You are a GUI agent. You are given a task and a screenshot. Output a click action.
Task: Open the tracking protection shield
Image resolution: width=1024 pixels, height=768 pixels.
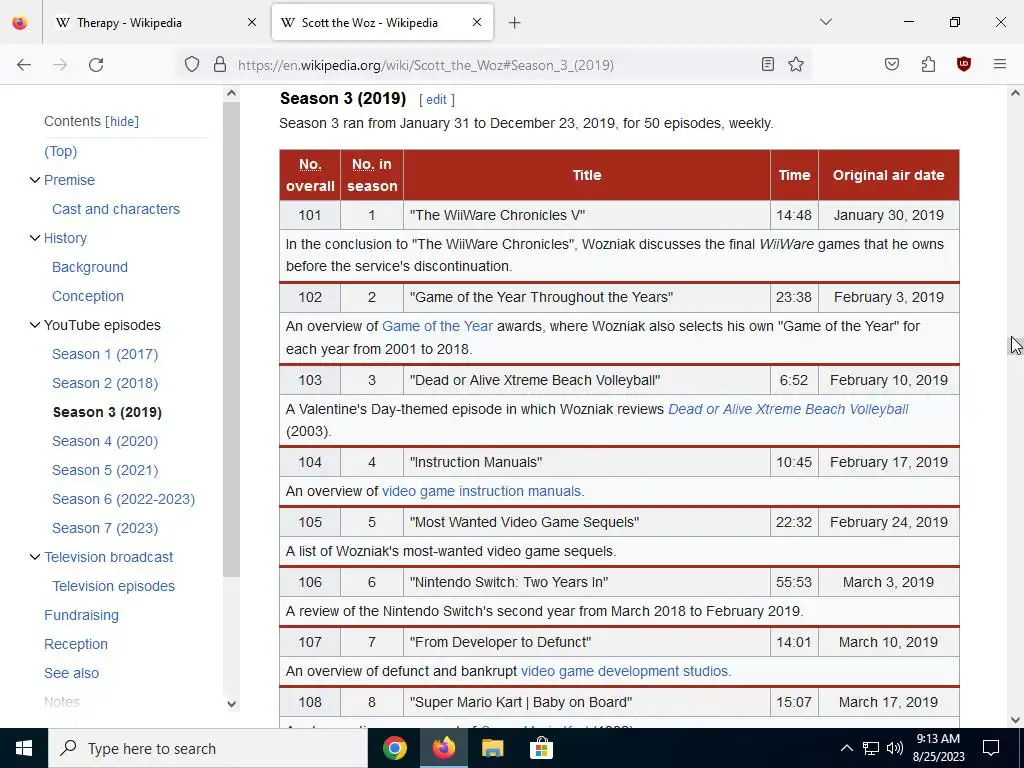coord(191,65)
